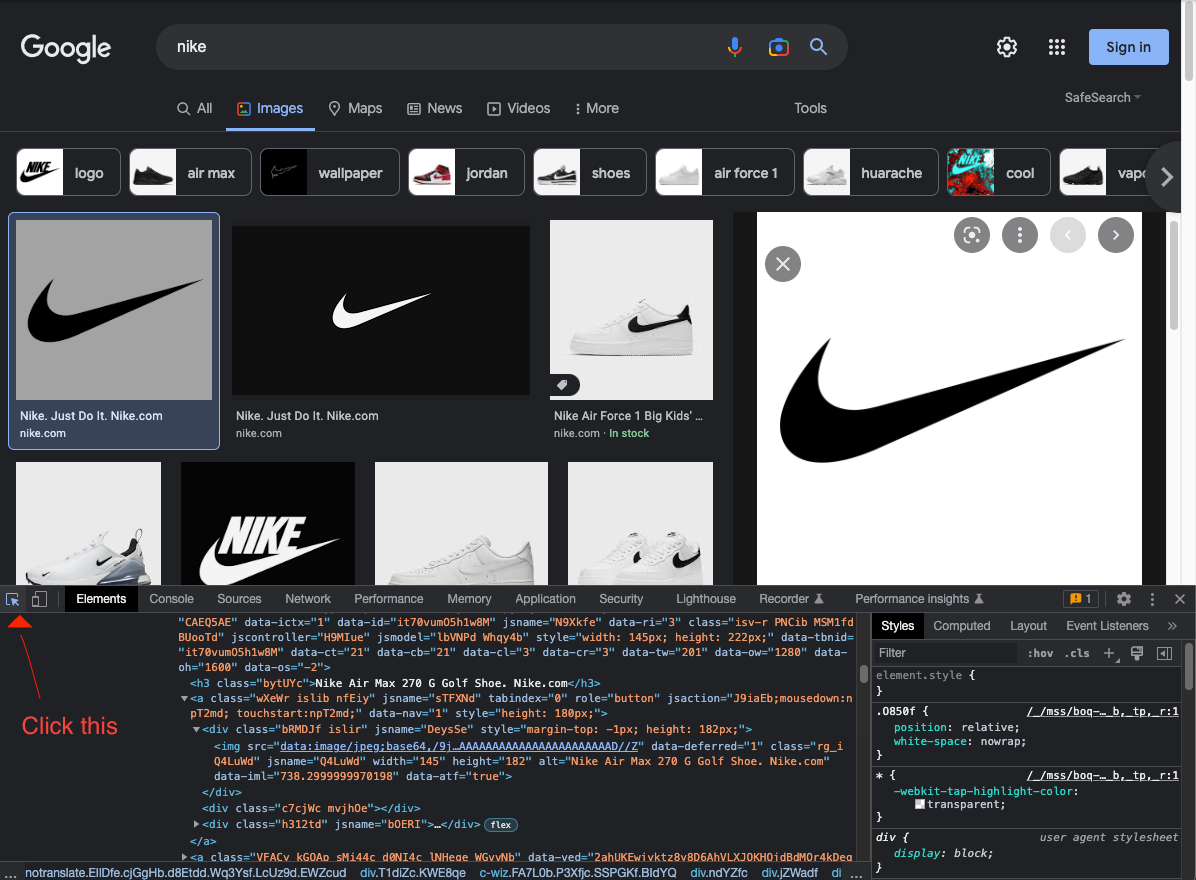Click the styles Filter input
This screenshot has height=880, width=1196.
[x=945, y=654]
